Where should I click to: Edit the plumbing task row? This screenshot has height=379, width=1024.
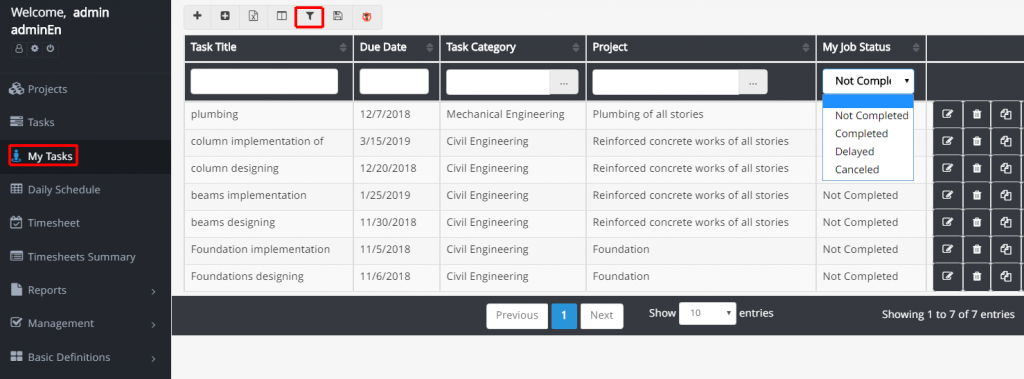point(947,114)
